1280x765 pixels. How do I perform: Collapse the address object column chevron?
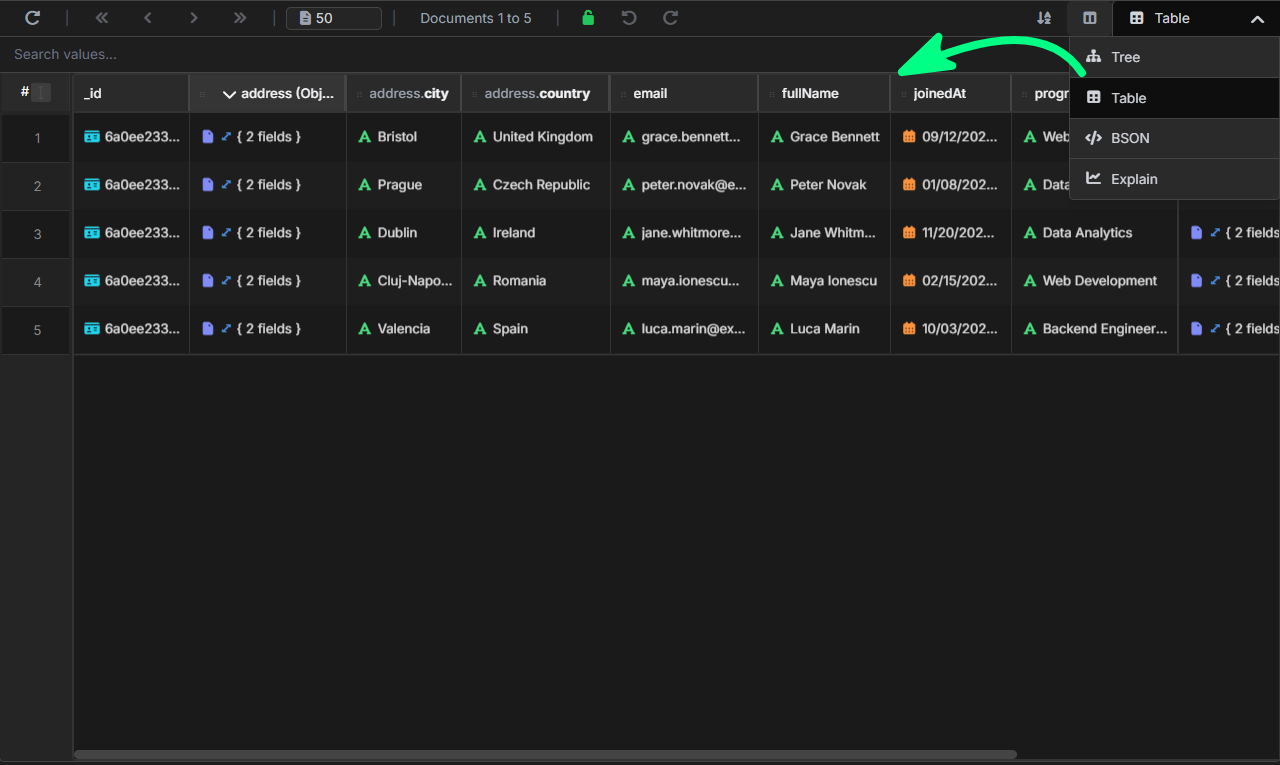229,94
